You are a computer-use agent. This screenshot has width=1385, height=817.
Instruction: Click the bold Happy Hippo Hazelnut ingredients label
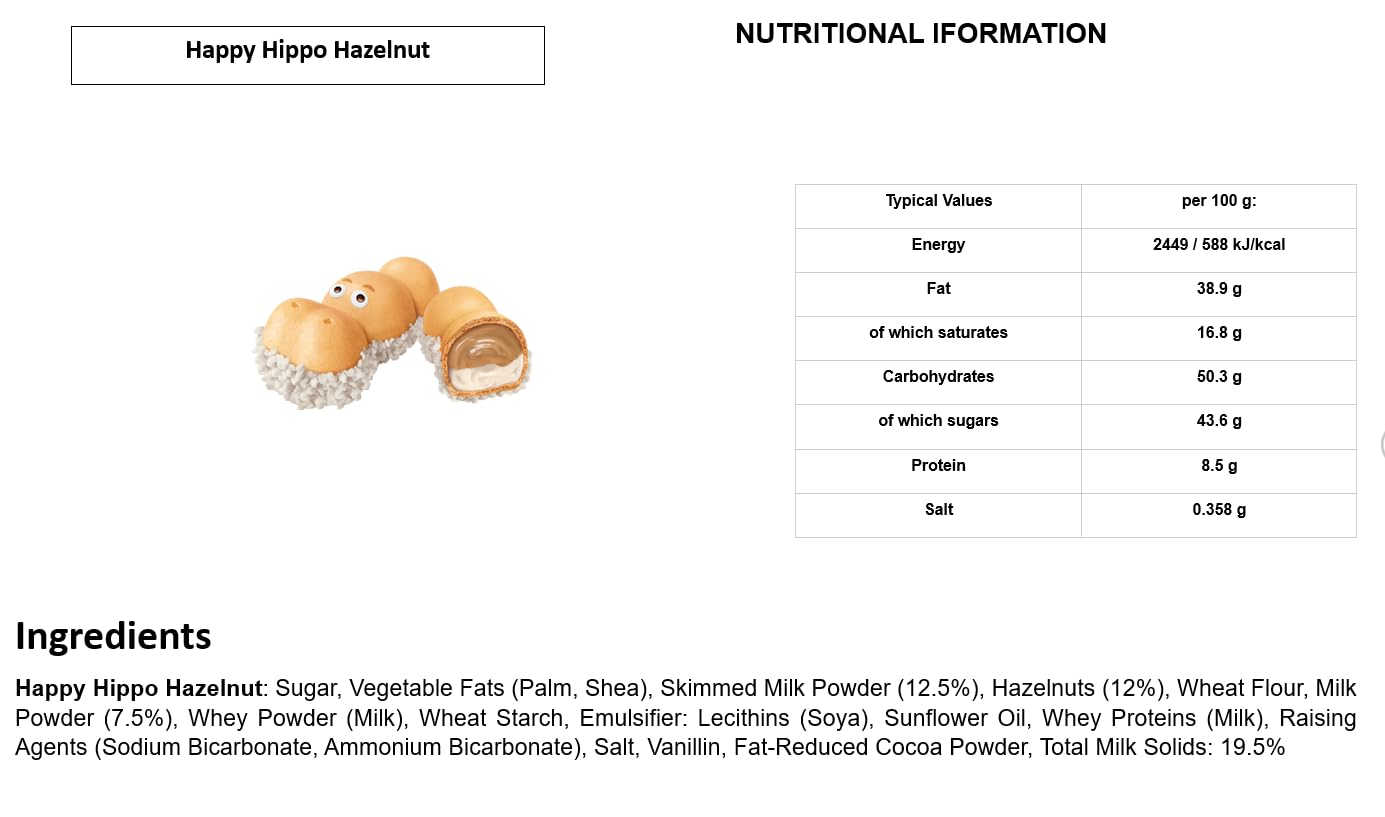pos(138,689)
